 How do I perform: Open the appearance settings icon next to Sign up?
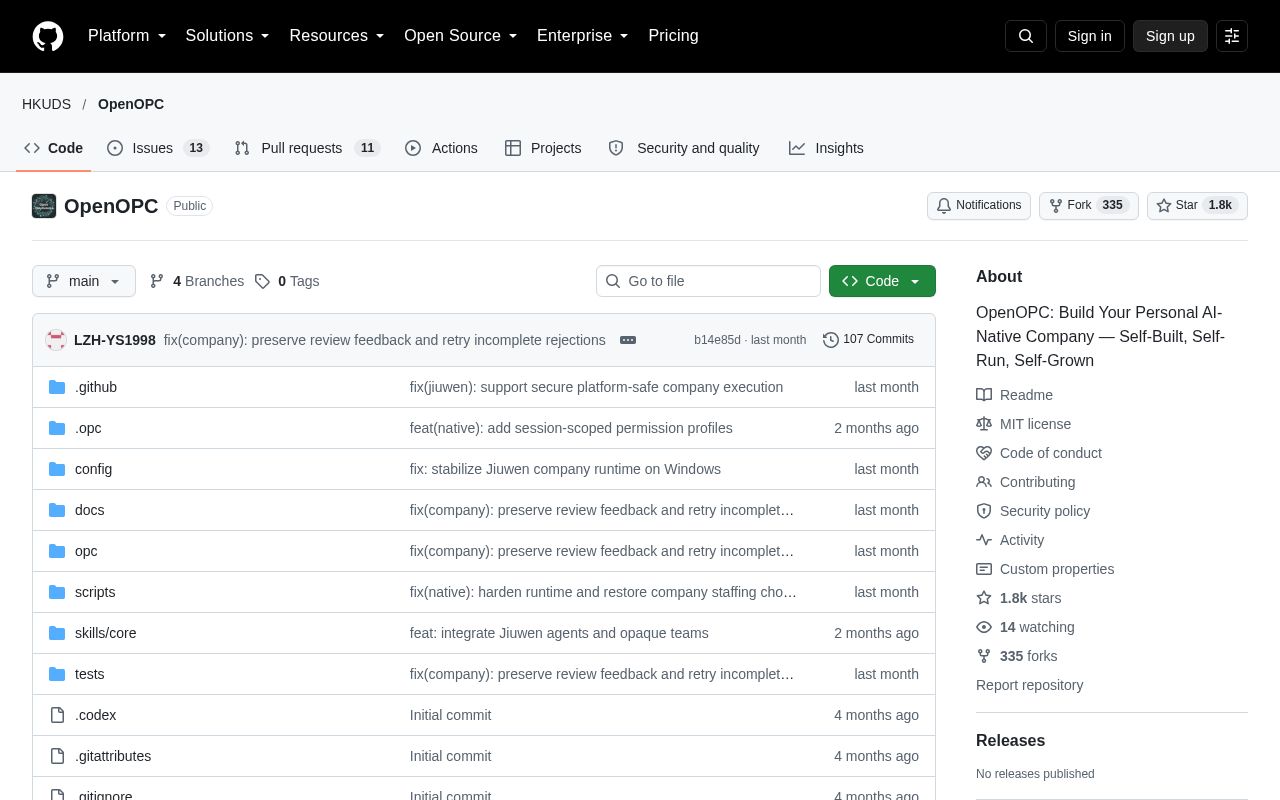click(x=1232, y=36)
